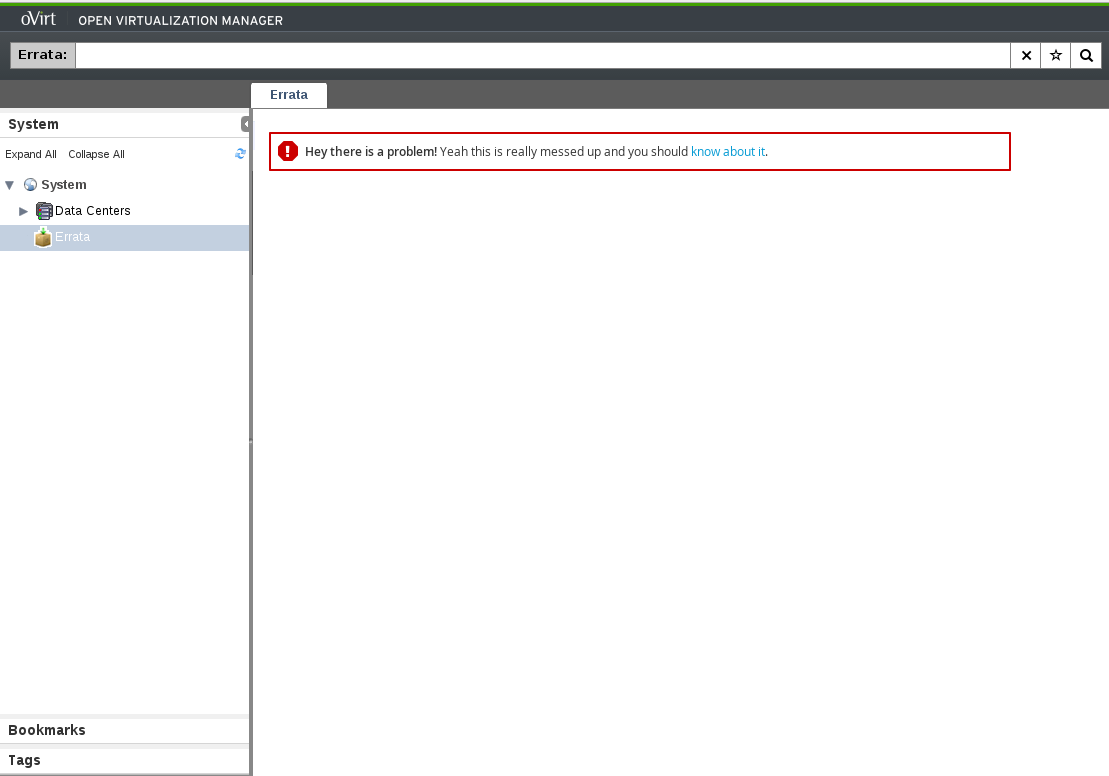Click the Data Centers server icon

[x=44, y=211]
